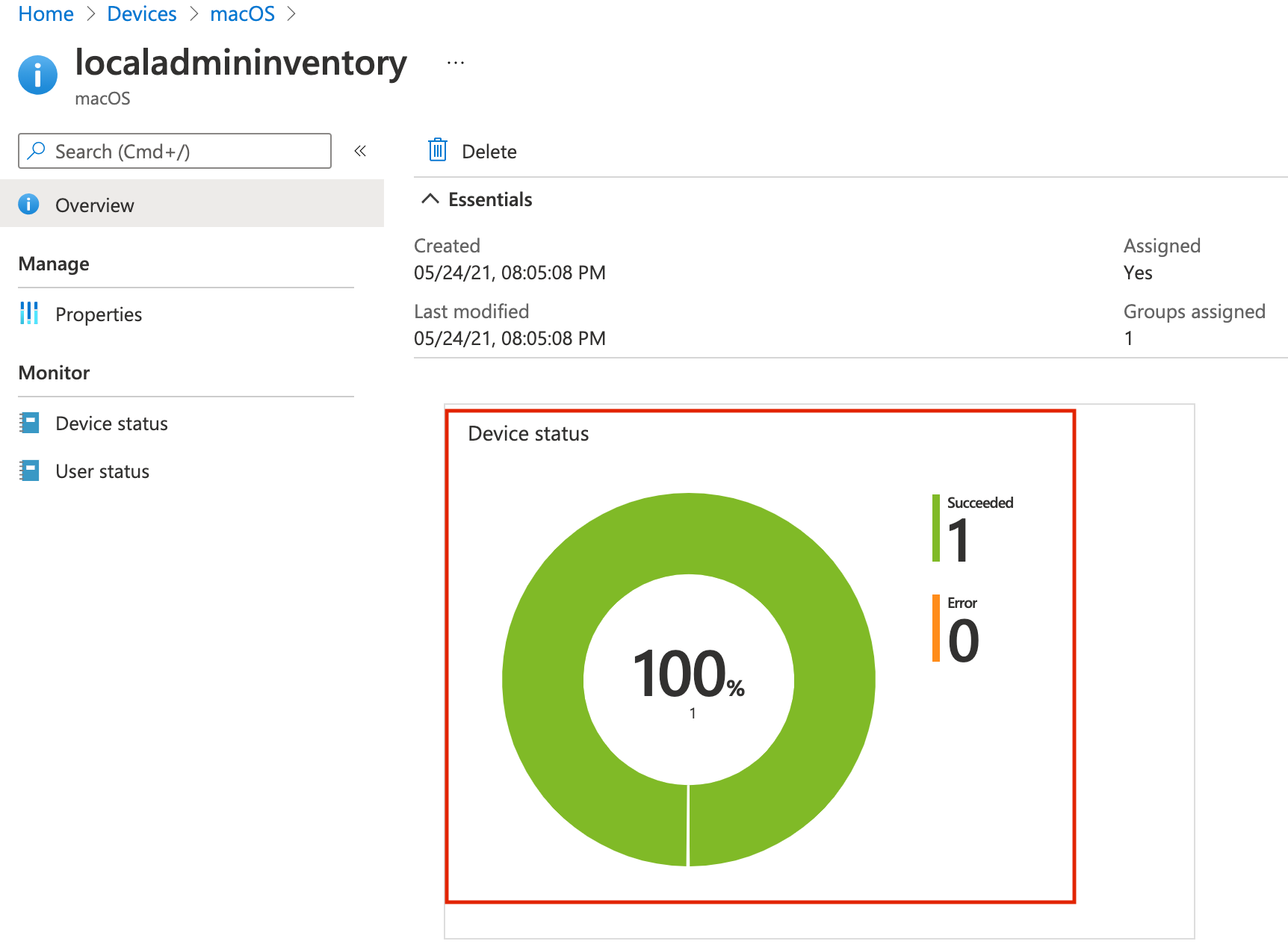This screenshot has width=1288, height=947.
Task: Open the Devices breadcrumb link
Action: click(x=142, y=13)
